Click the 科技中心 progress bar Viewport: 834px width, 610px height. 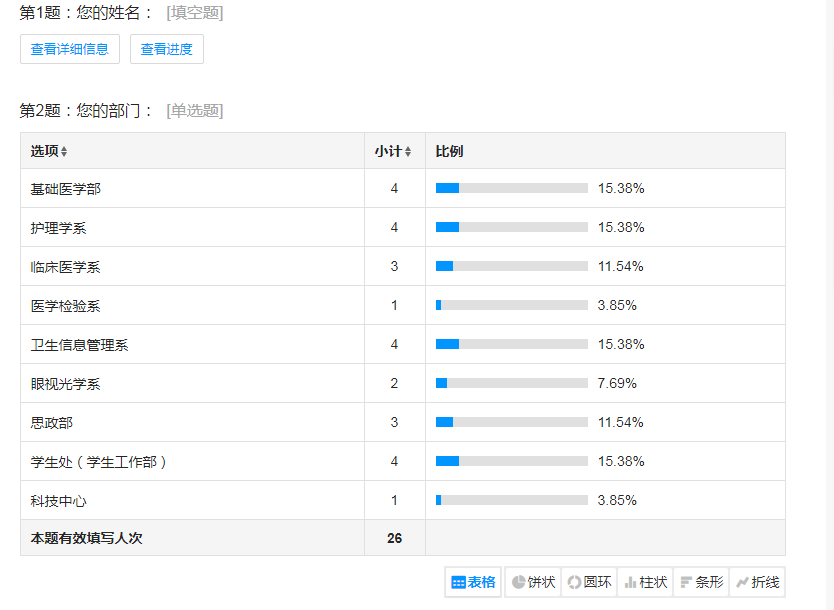(511, 500)
